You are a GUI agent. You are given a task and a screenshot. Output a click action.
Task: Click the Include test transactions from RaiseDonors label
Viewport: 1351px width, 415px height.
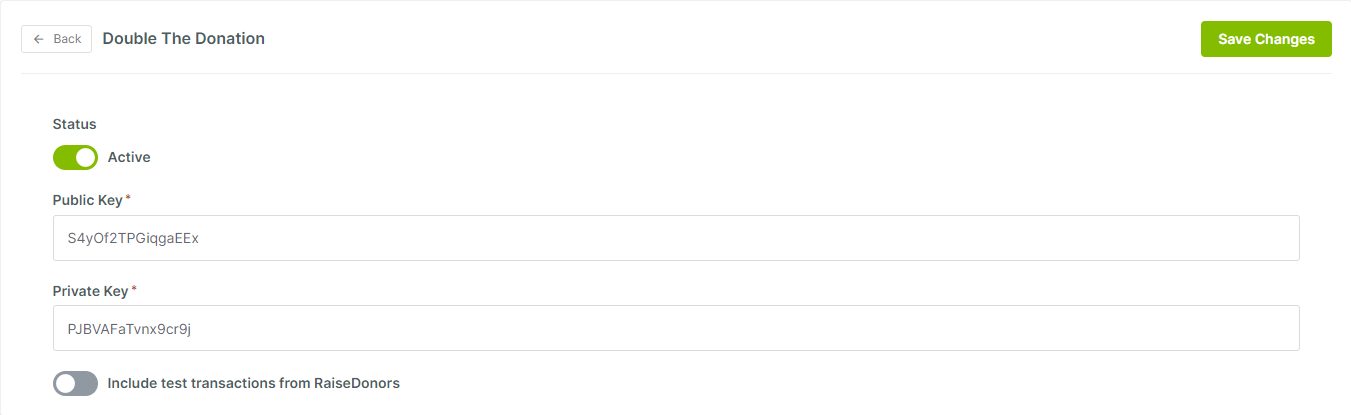(x=253, y=383)
